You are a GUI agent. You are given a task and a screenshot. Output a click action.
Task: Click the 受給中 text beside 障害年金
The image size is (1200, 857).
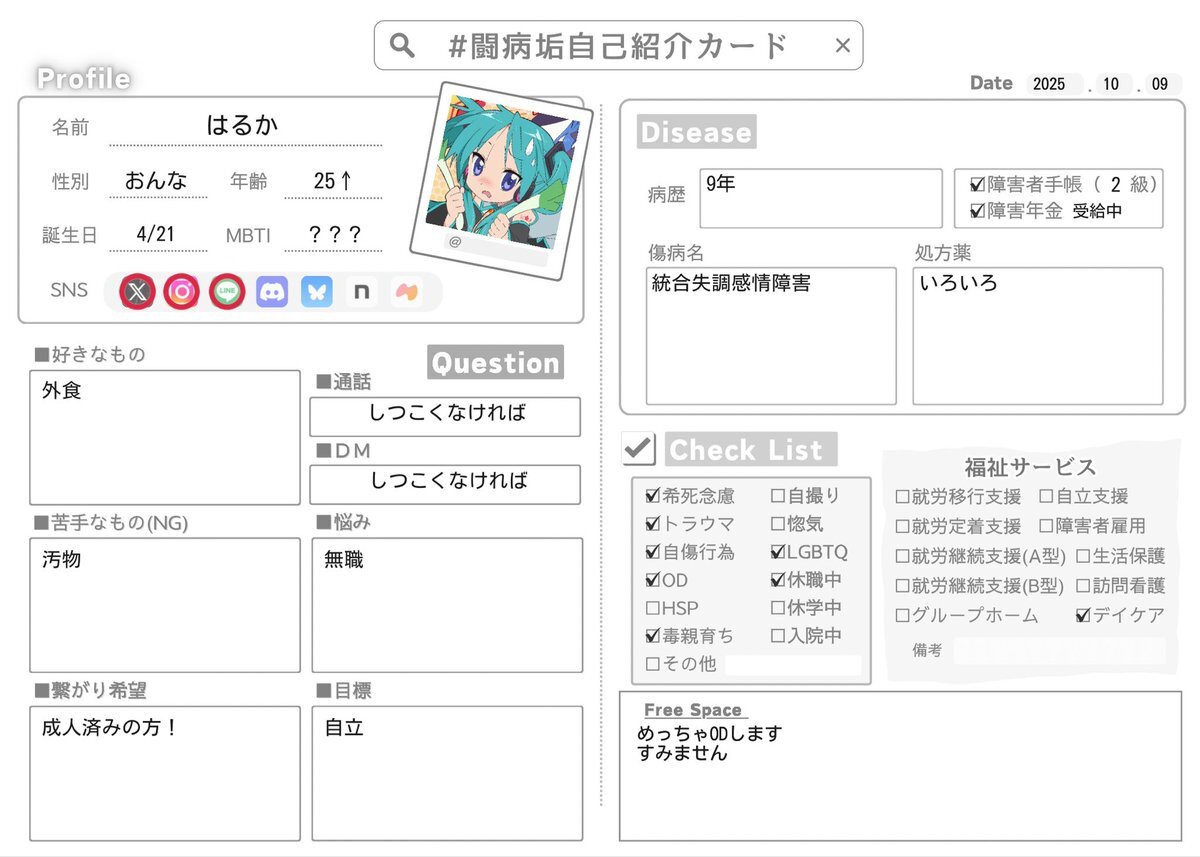coord(1097,211)
